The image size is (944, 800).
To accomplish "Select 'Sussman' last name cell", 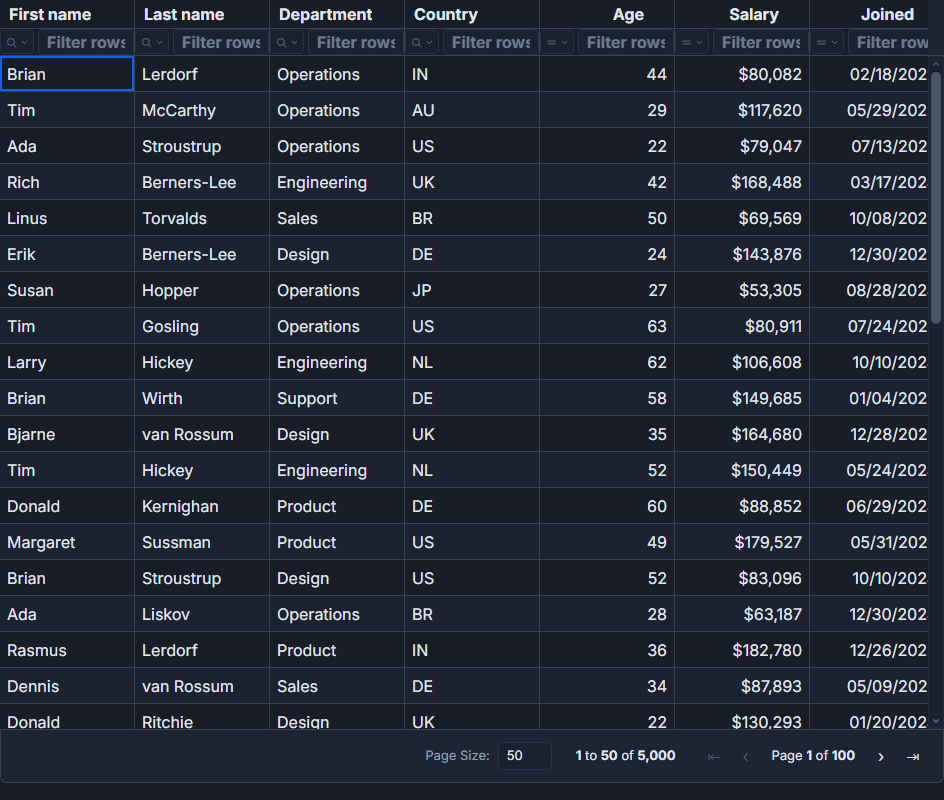I will click(x=202, y=542).
